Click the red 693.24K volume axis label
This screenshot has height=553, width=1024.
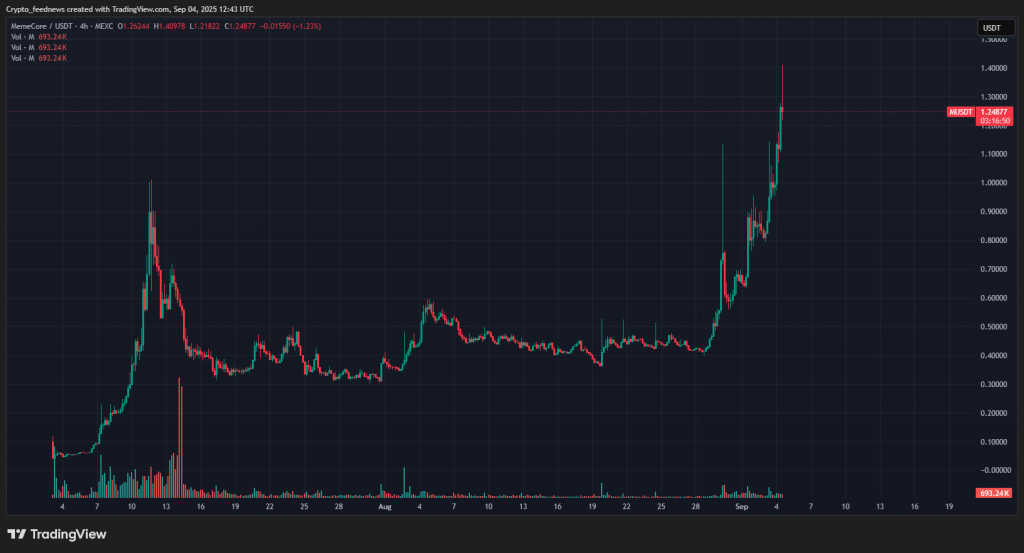point(996,494)
